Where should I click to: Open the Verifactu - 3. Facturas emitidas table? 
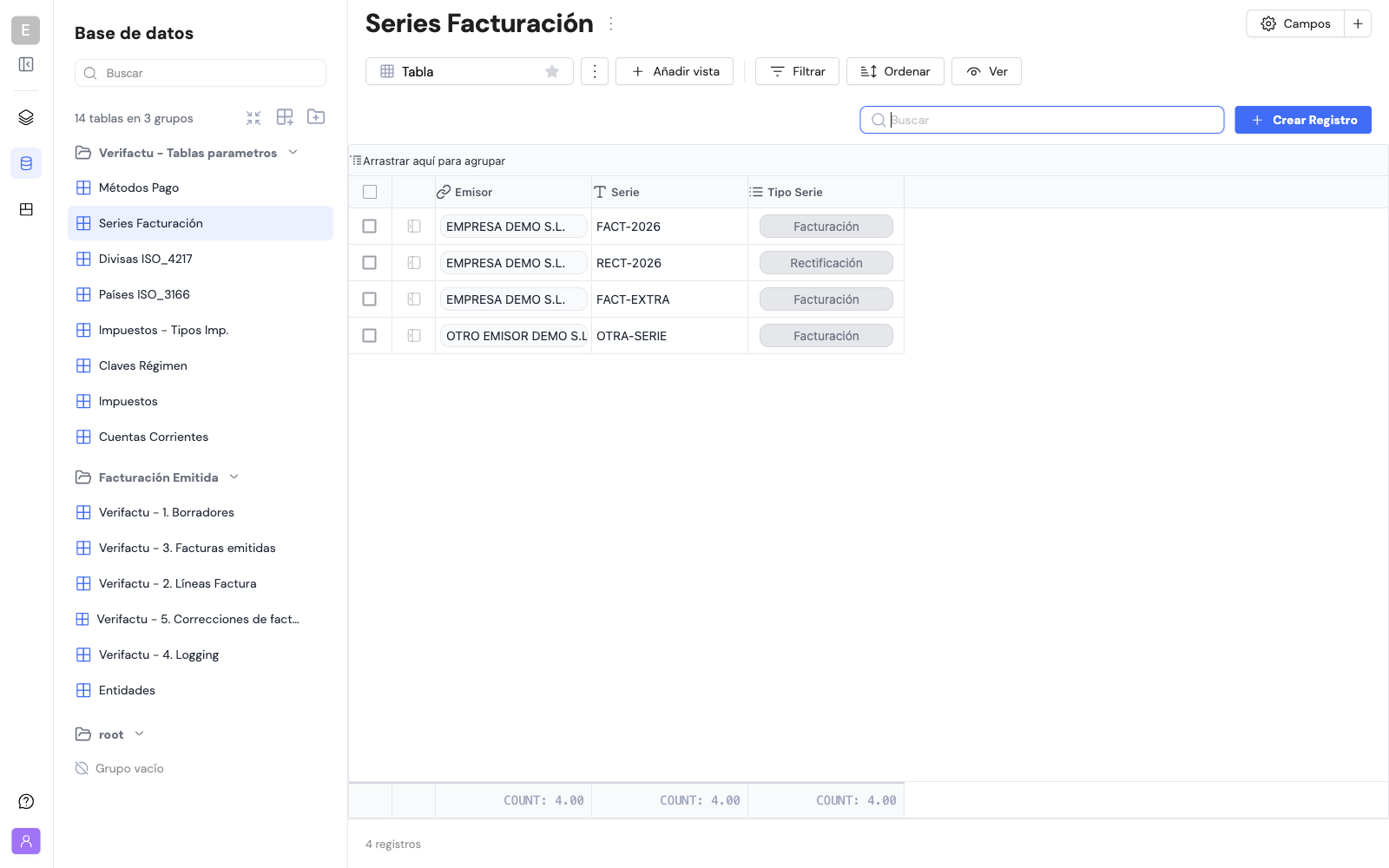pyautogui.click(x=201, y=548)
